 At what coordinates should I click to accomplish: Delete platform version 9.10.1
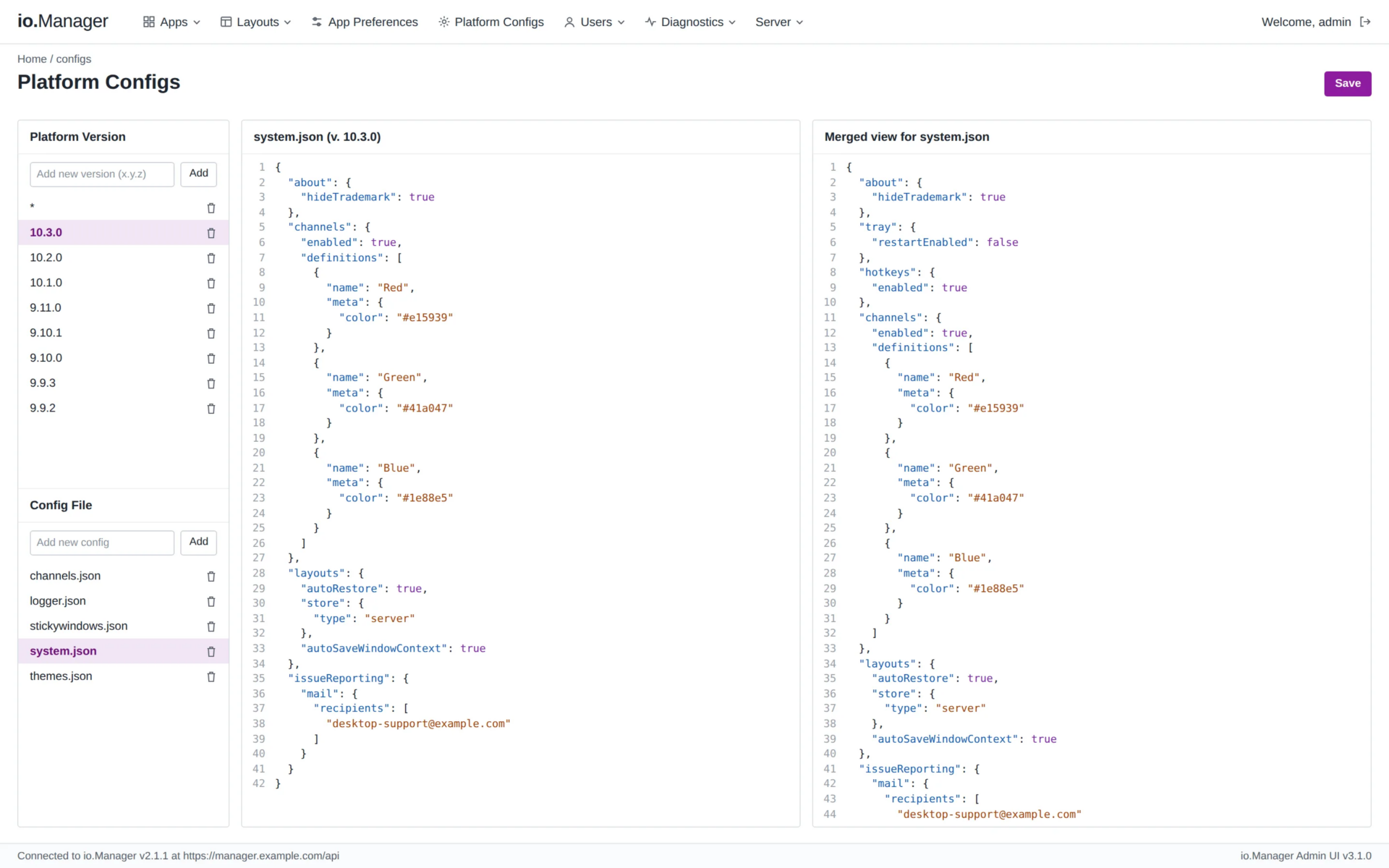click(211, 333)
